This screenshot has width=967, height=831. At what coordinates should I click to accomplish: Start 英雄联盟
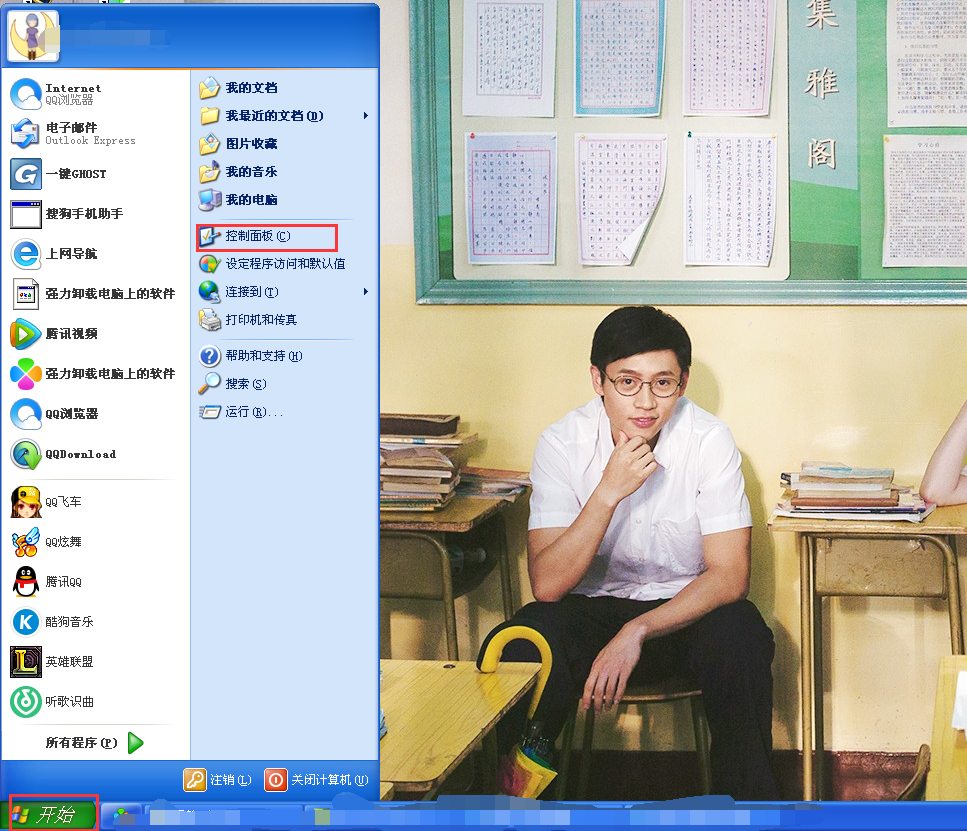click(95, 662)
